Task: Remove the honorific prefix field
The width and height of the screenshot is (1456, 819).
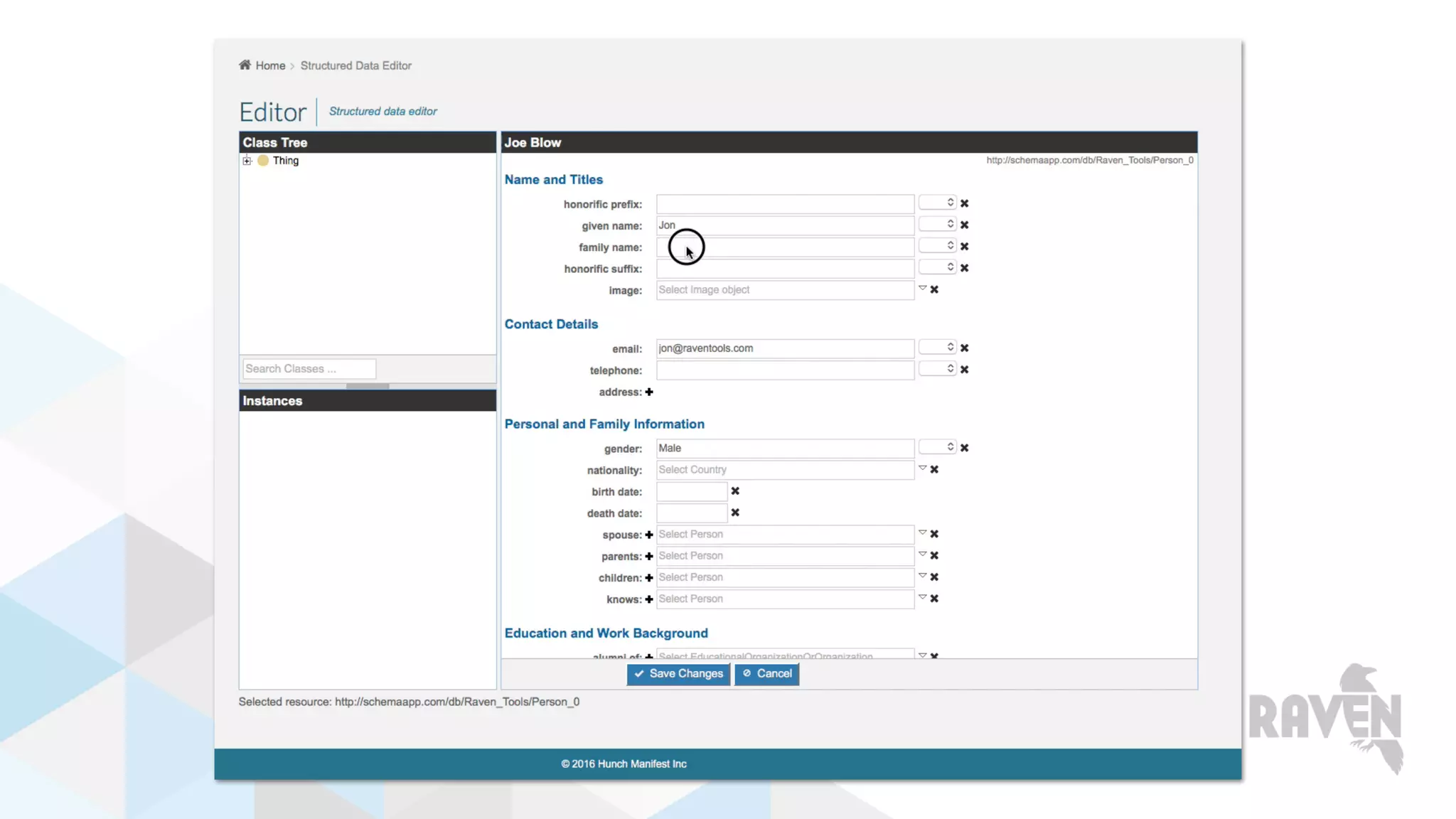Action: click(x=964, y=203)
